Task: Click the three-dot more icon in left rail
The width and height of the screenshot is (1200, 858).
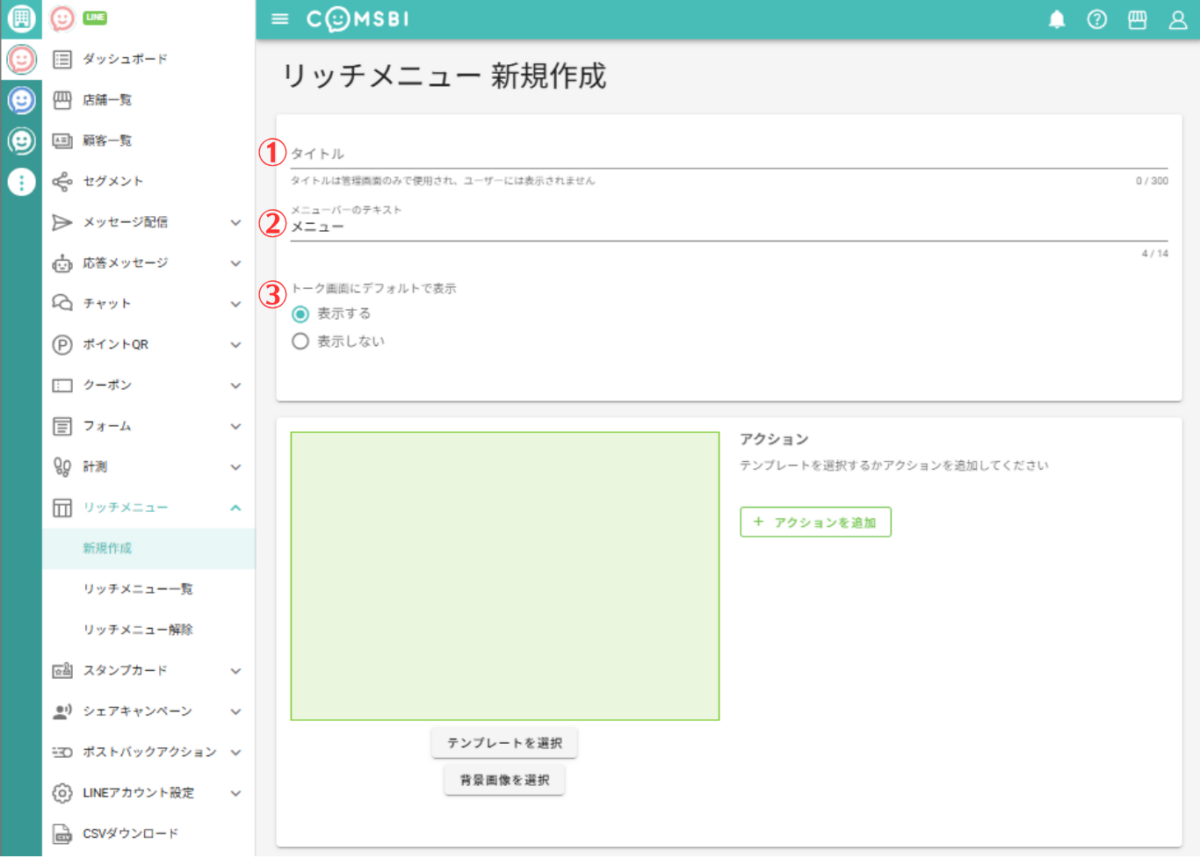Action: click(21, 182)
